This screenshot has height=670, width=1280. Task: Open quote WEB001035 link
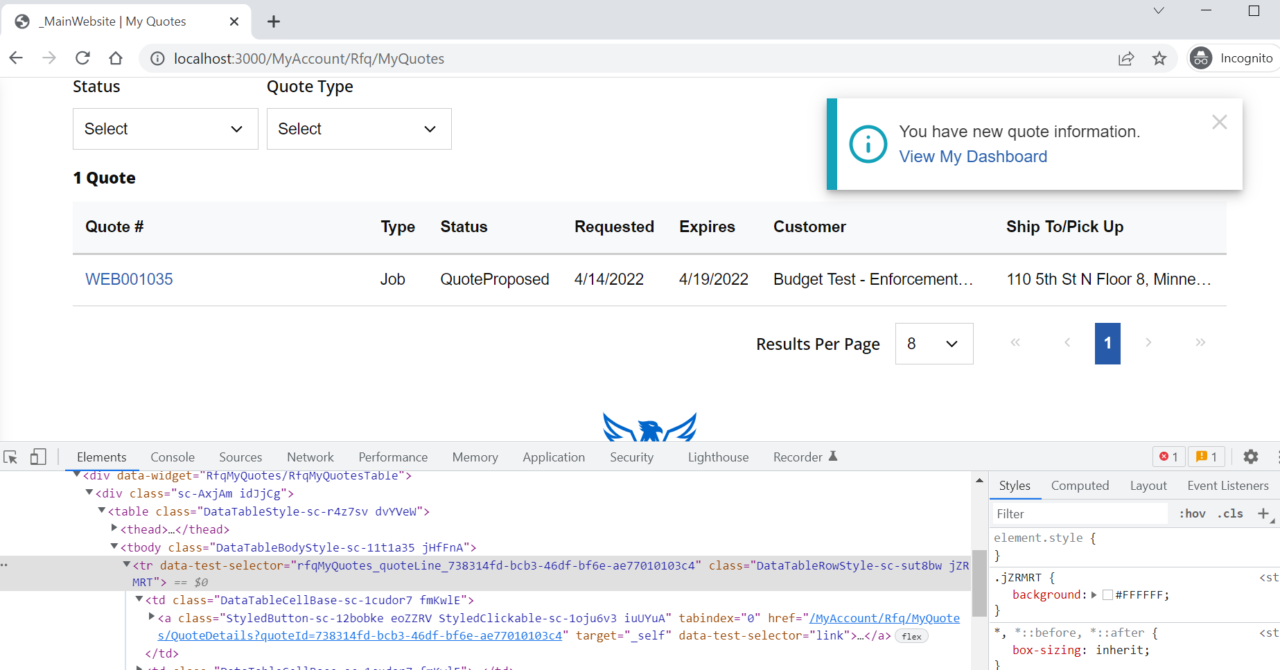[x=129, y=279]
